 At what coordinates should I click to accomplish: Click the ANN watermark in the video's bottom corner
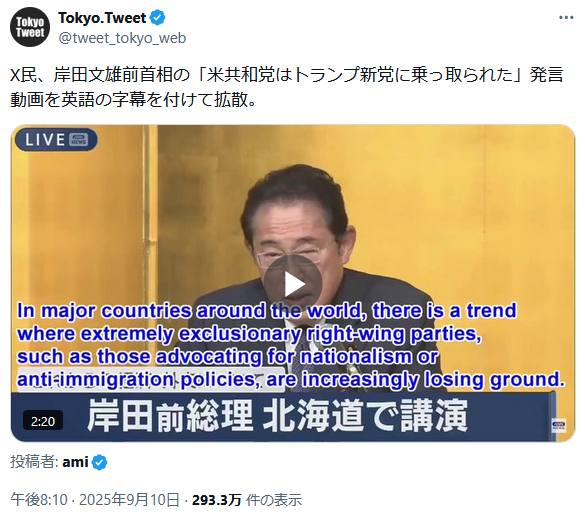559,425
